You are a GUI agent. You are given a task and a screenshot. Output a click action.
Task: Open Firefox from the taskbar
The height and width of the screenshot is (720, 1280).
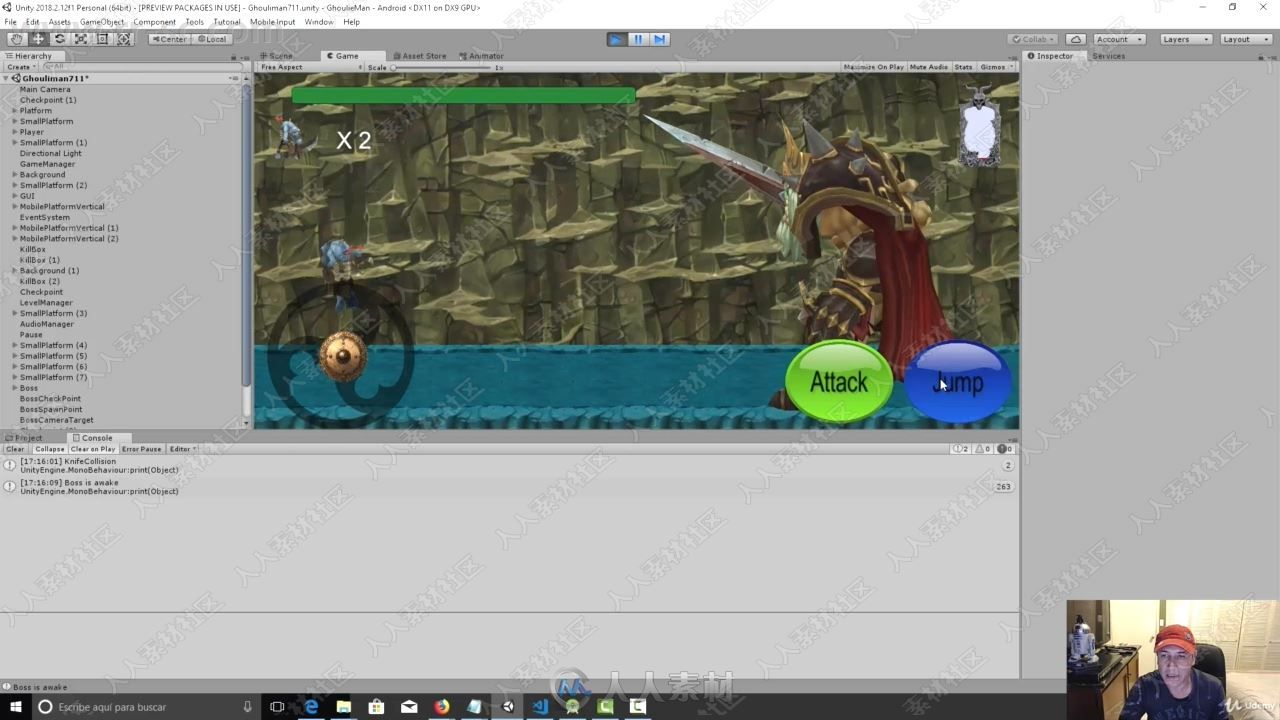click(x=442, y=707)
